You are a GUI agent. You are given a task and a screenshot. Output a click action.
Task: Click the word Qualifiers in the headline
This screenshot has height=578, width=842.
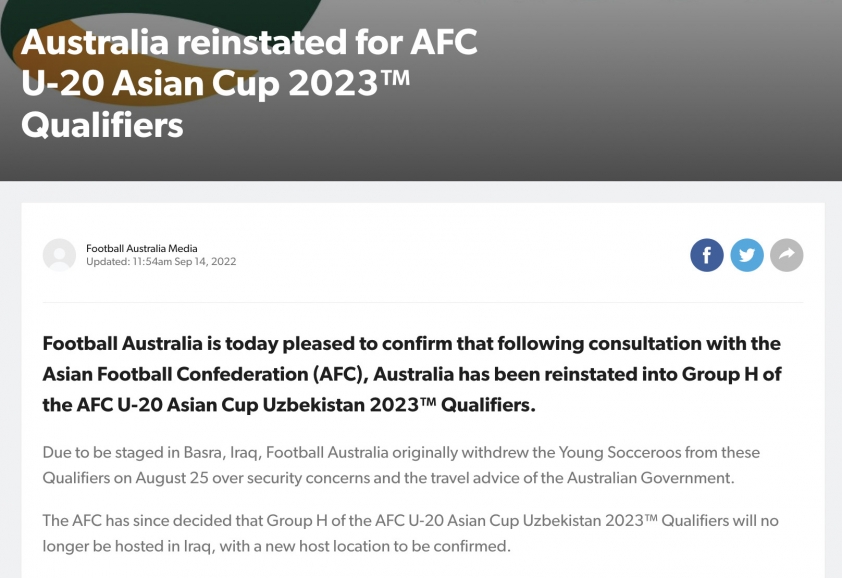point(103,125)
